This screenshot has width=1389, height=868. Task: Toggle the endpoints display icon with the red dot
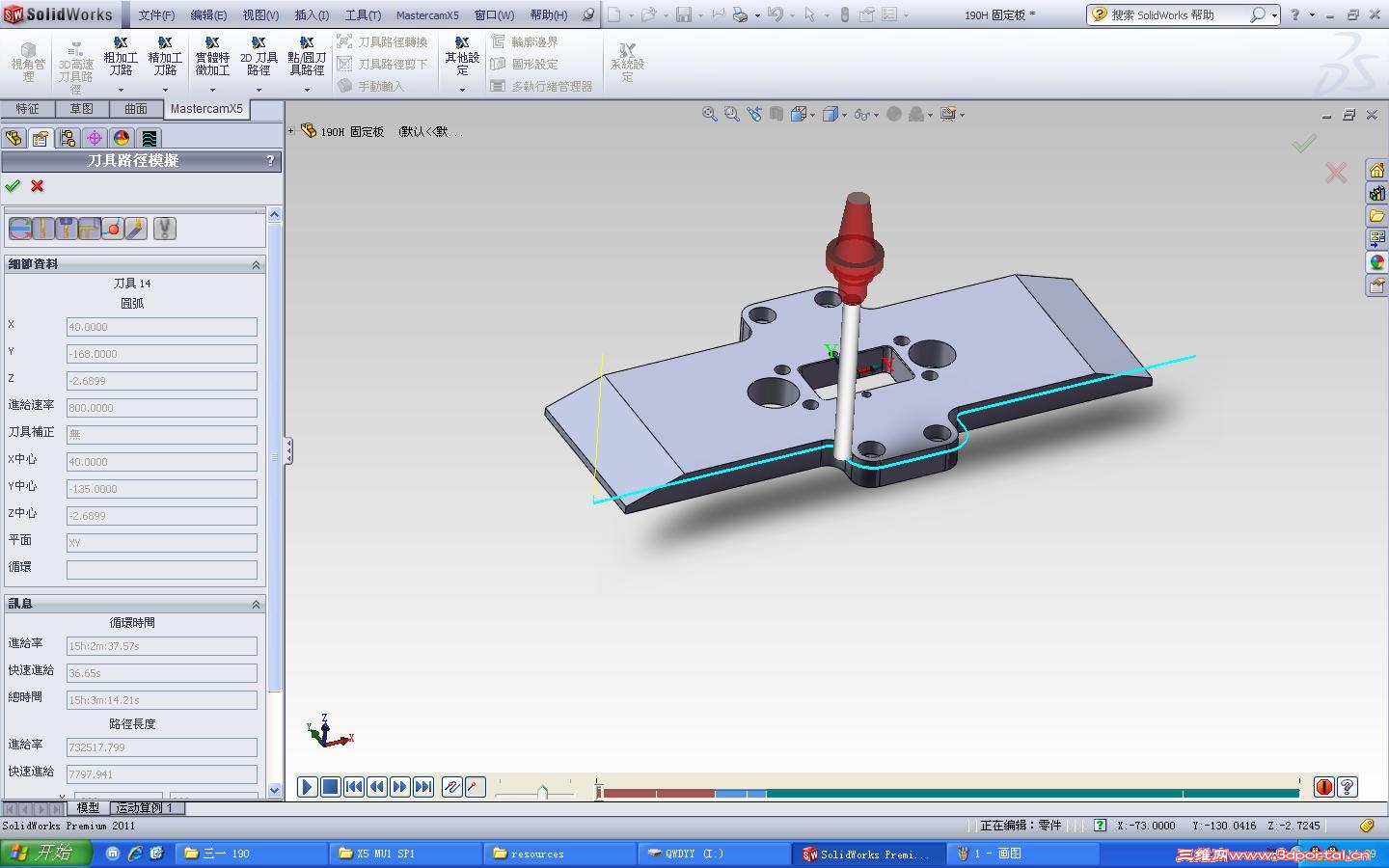[112, 229]
